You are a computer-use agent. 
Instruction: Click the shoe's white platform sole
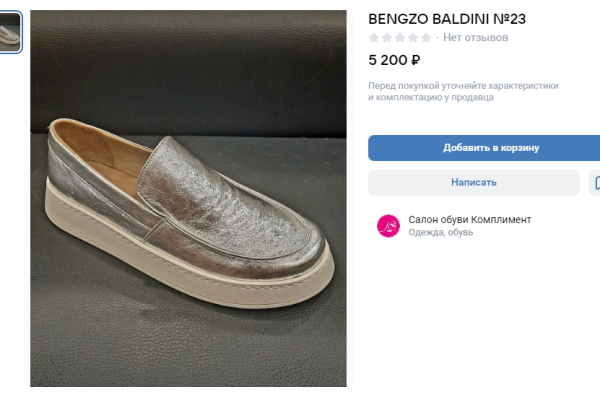coord(200,278)
